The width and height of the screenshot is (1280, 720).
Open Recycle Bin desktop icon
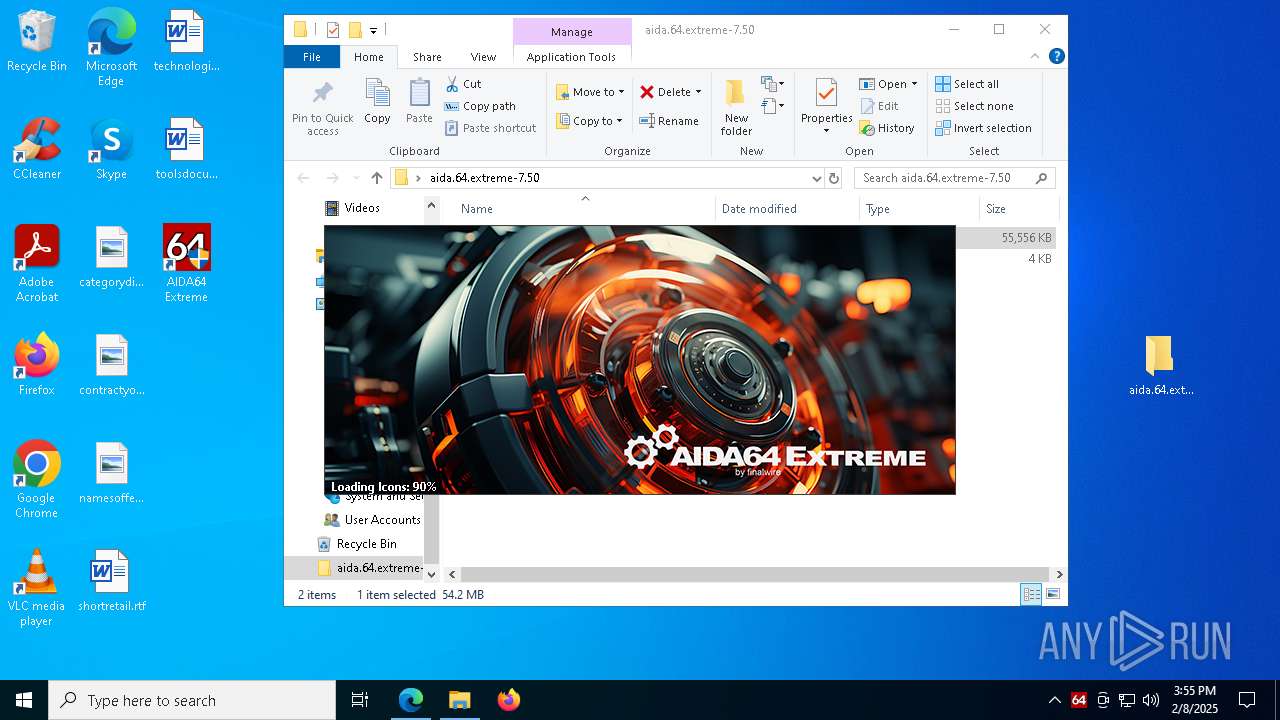click(37, 41)
